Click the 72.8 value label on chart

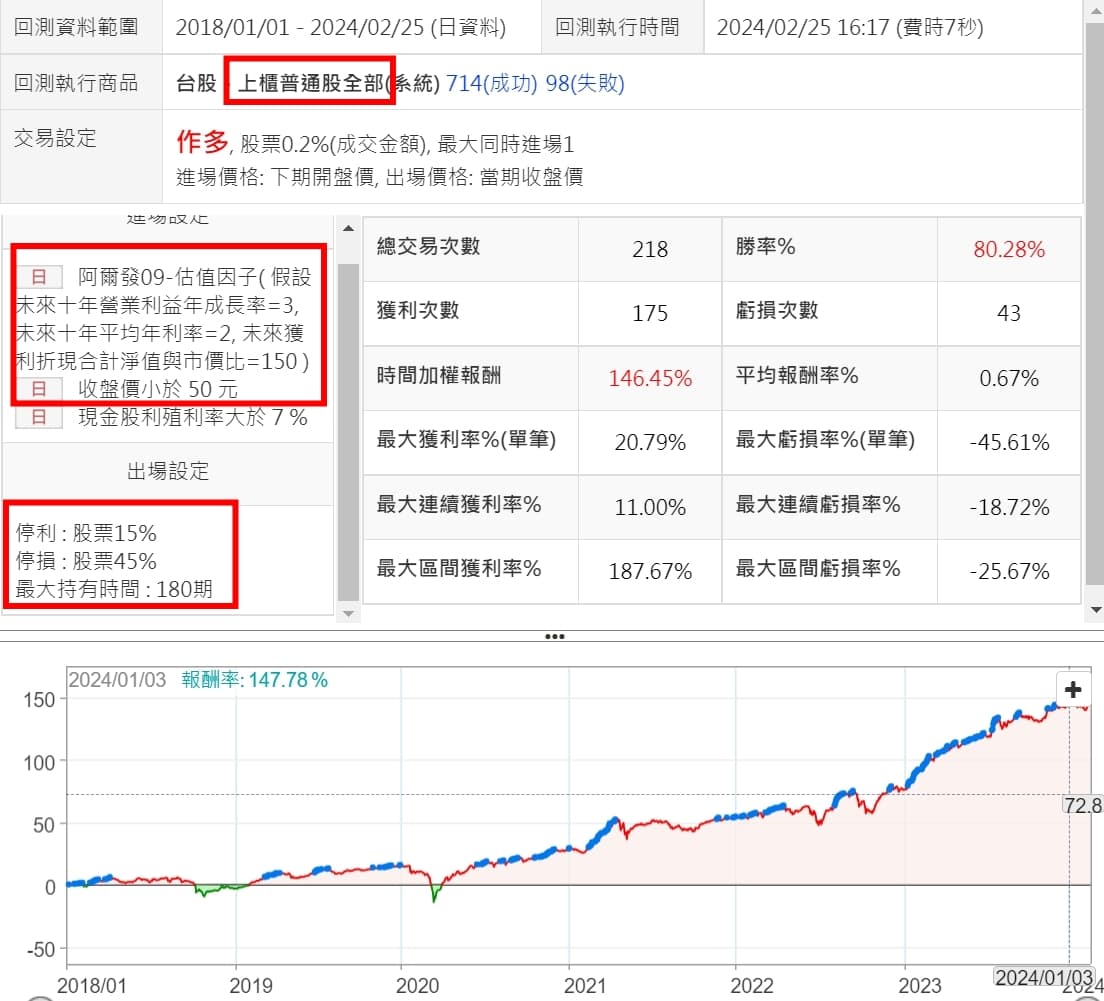[1083, 805]
